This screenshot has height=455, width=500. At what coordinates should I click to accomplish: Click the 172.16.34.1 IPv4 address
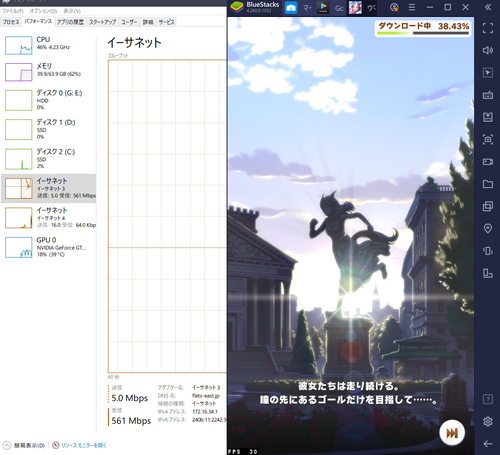(x=205, y=412)
